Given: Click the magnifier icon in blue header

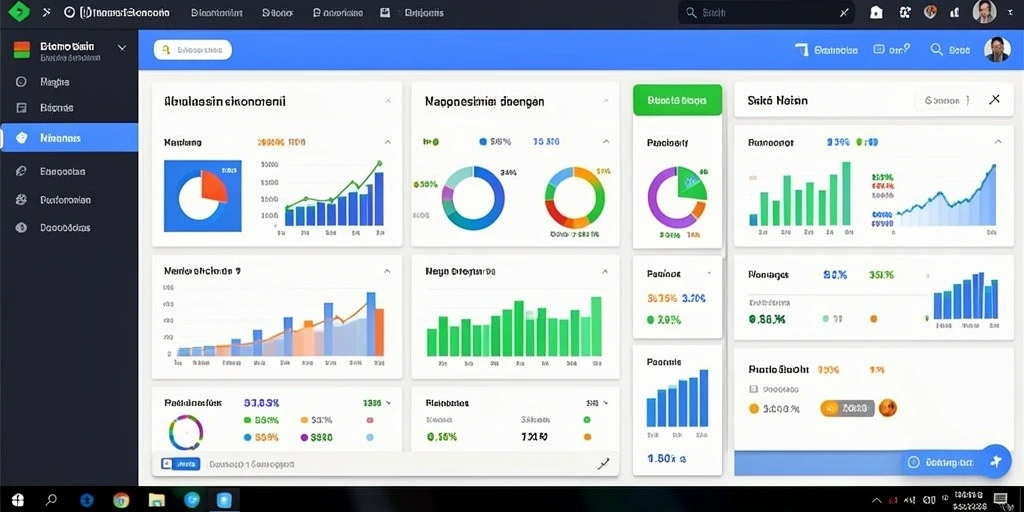Looking at the screenshot, I should point(936,49).
